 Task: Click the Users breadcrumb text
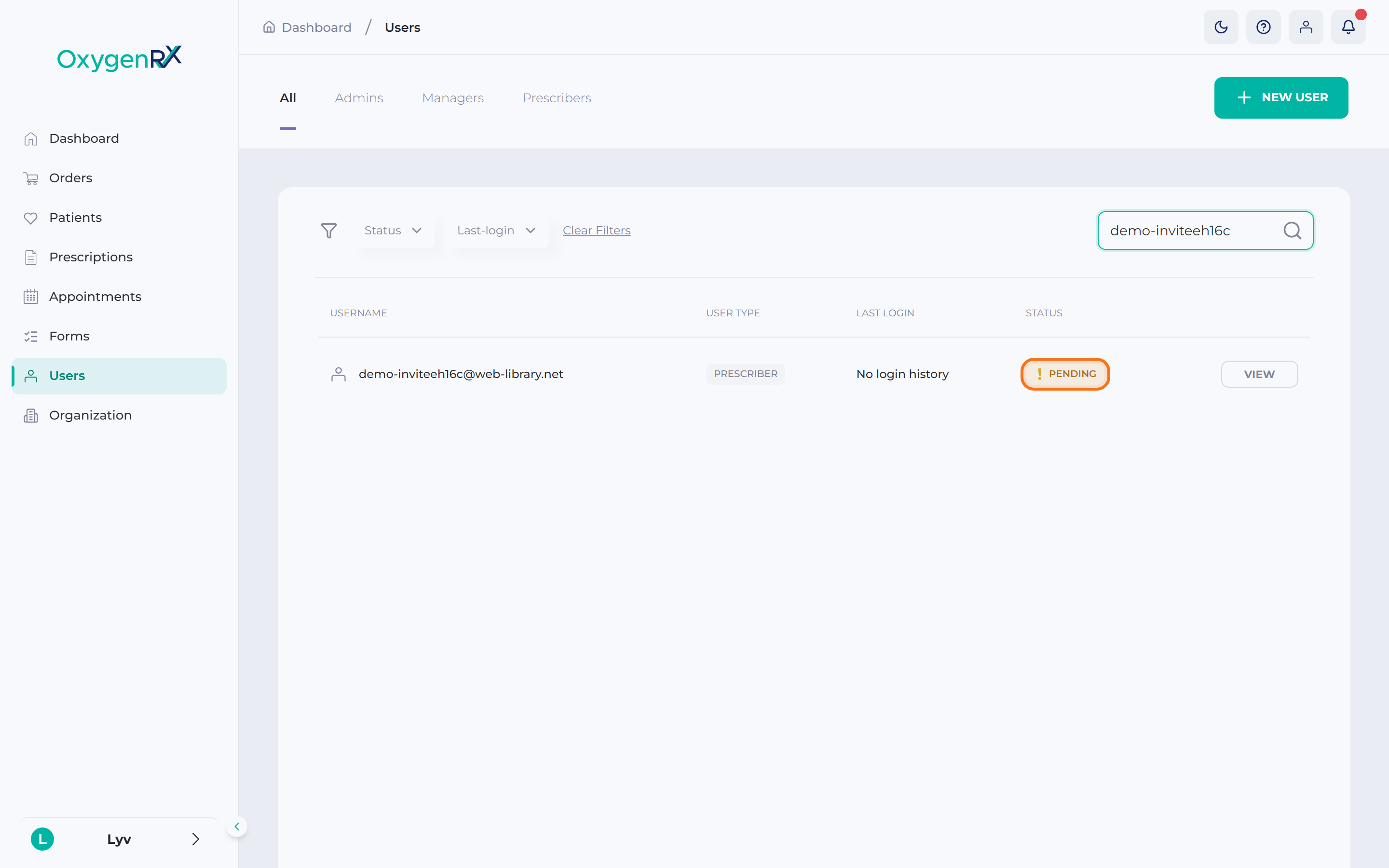click(x=402, y=27)
